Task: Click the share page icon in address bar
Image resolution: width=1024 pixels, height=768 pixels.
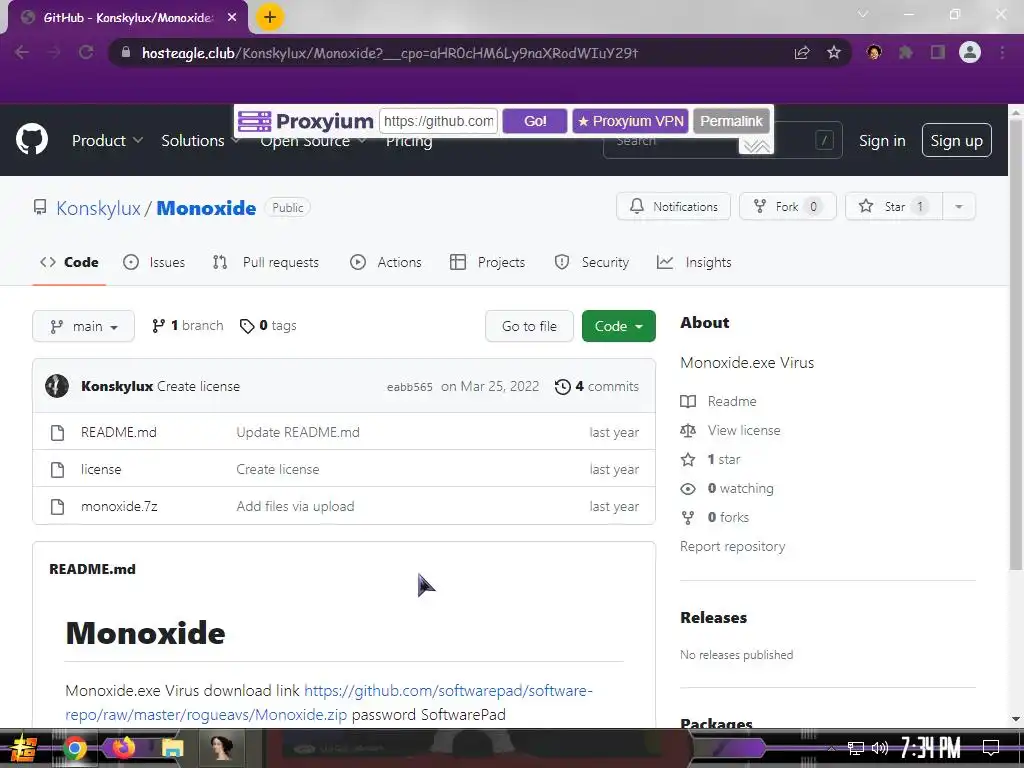Action: (x=802, y=52)
